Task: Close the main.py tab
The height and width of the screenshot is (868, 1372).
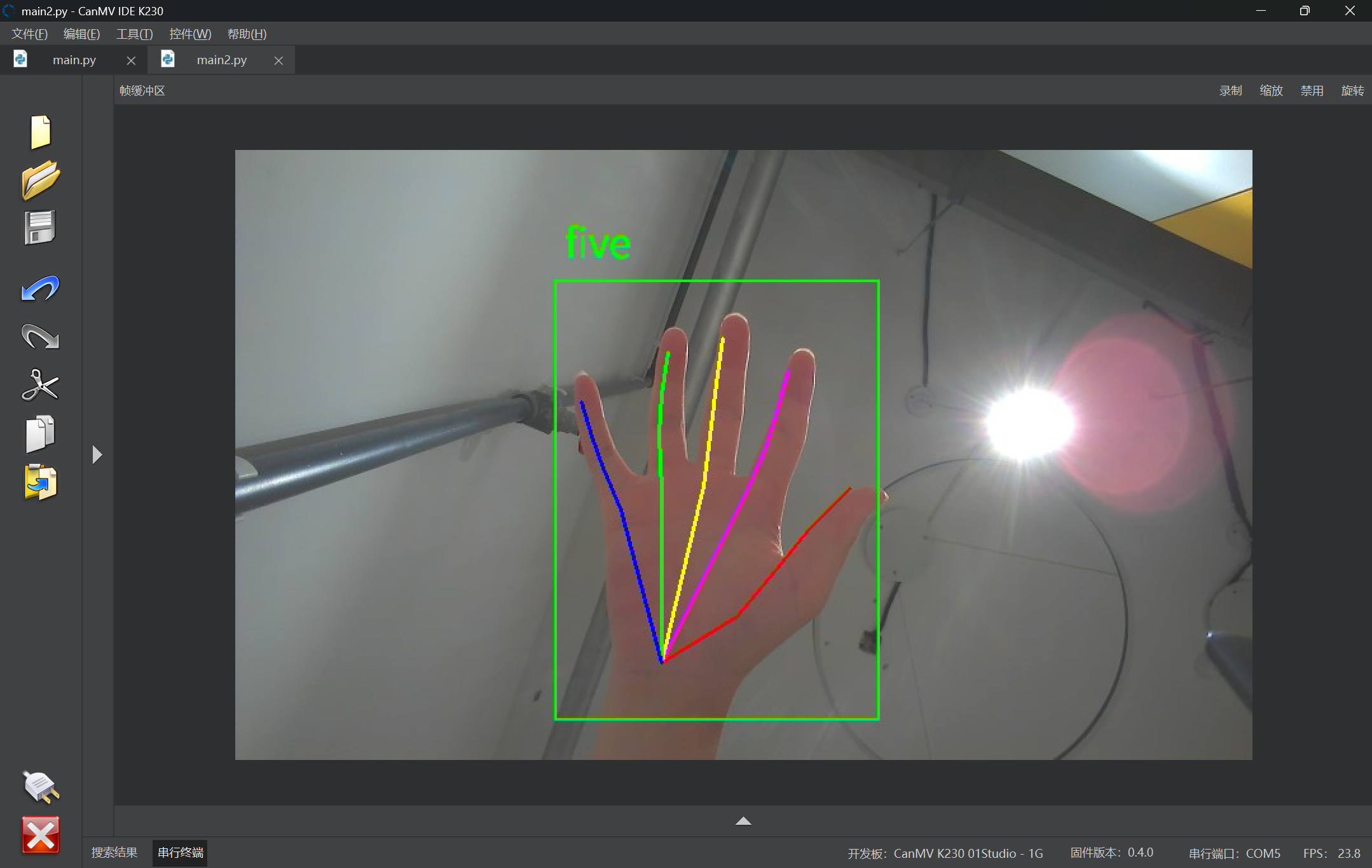Action: 131,60
